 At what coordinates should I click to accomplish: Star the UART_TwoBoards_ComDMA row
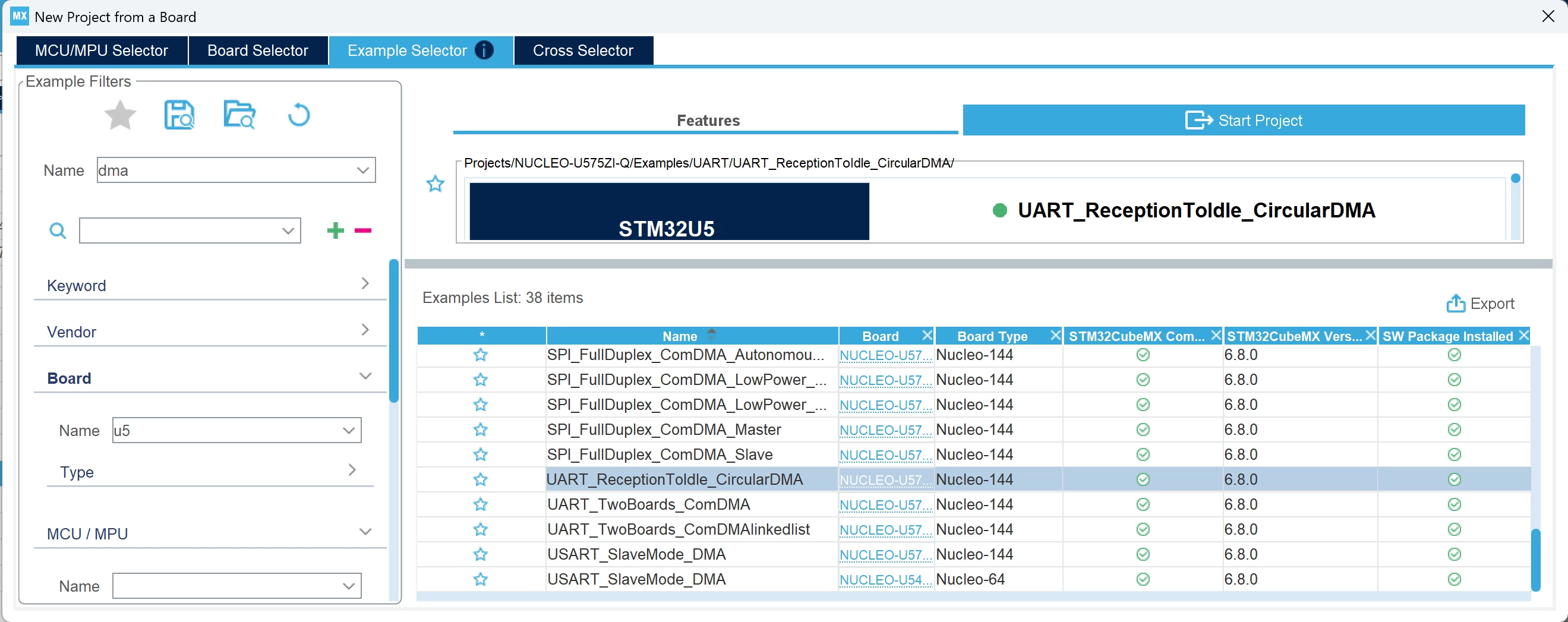point(480,504)
